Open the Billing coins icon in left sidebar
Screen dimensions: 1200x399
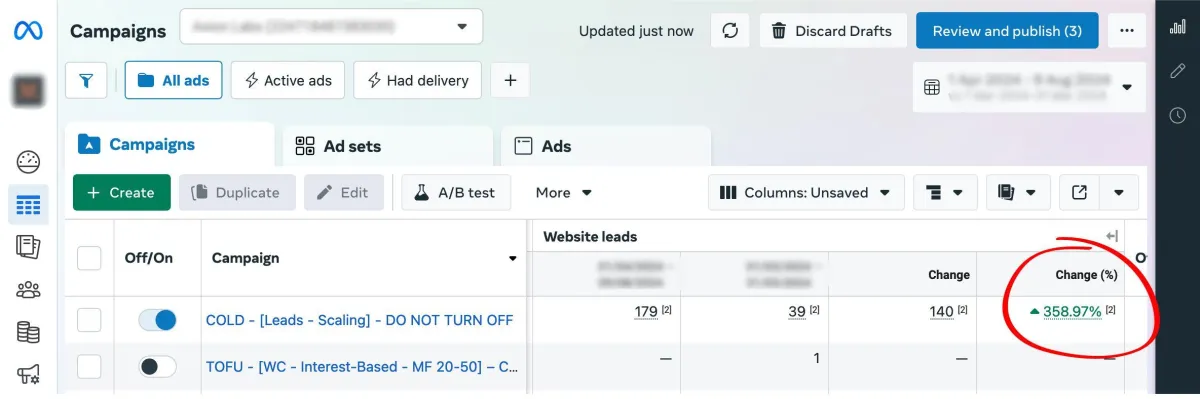point(28,333)
